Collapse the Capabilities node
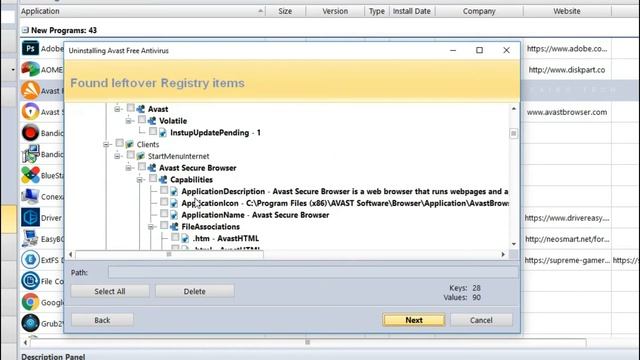The height and width of the screenshot is (360, 640). (x=140, y=180)
